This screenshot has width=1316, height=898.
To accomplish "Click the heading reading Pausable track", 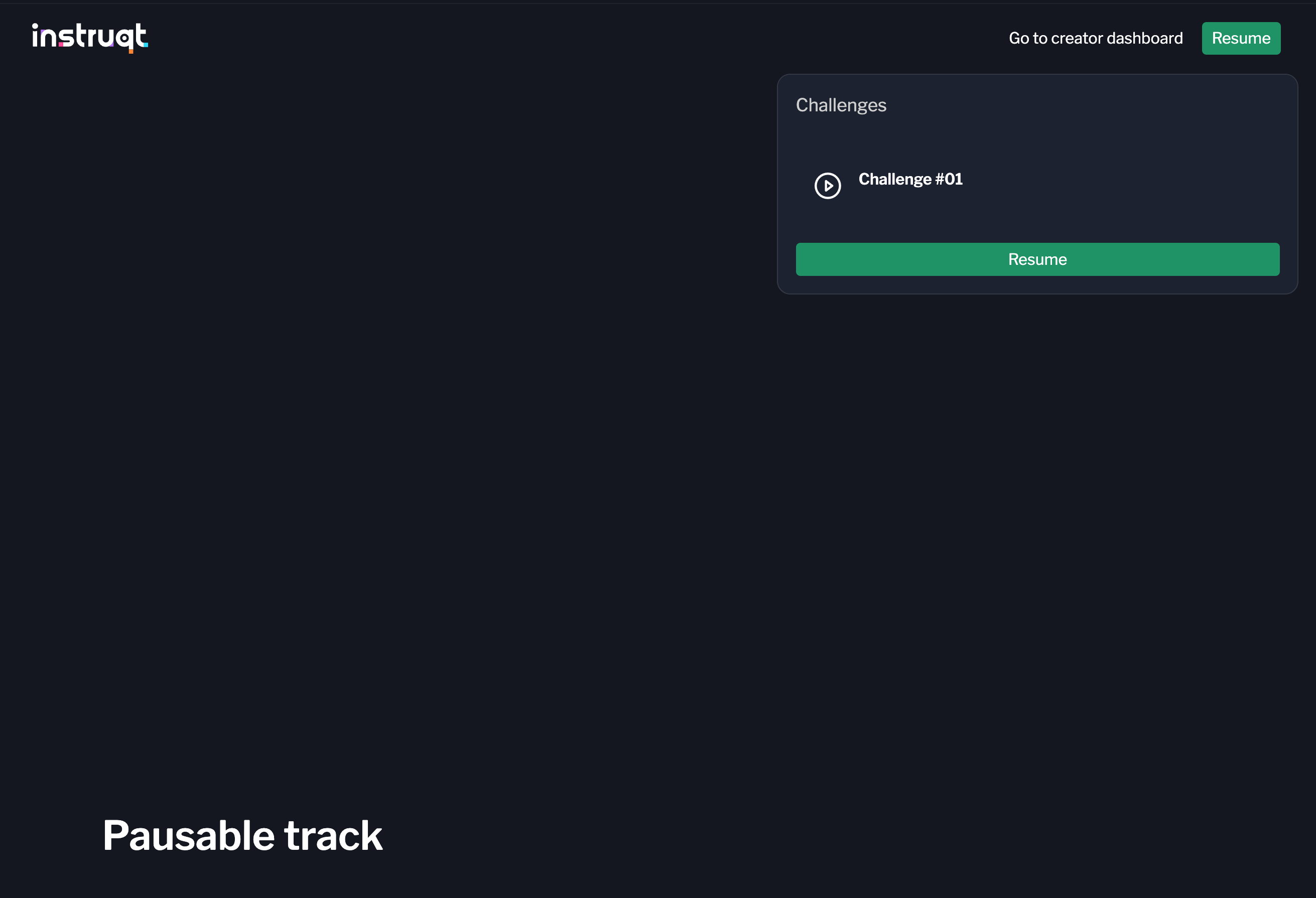I will pos(242,835).
